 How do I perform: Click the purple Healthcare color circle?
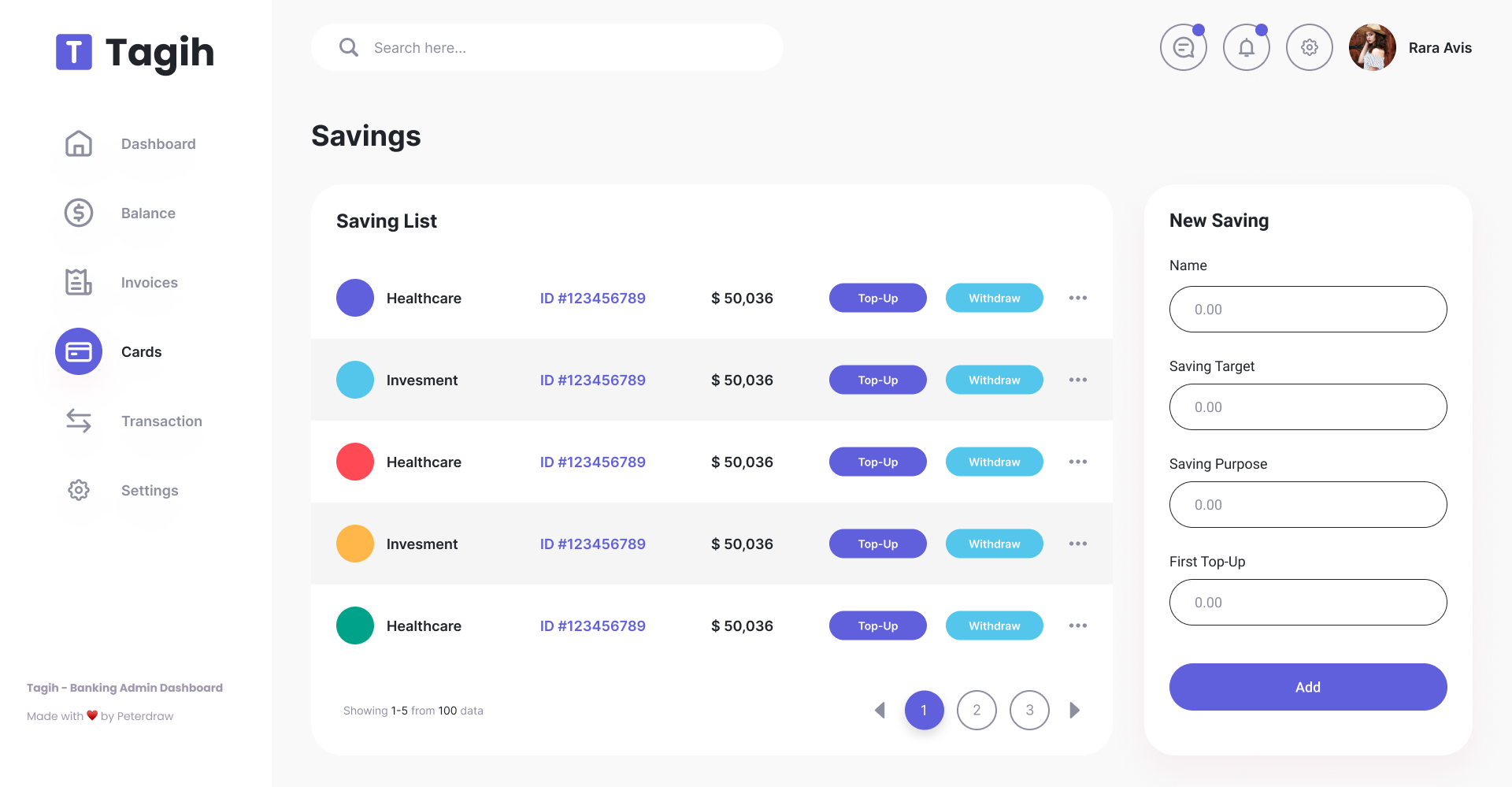[354, 298]
